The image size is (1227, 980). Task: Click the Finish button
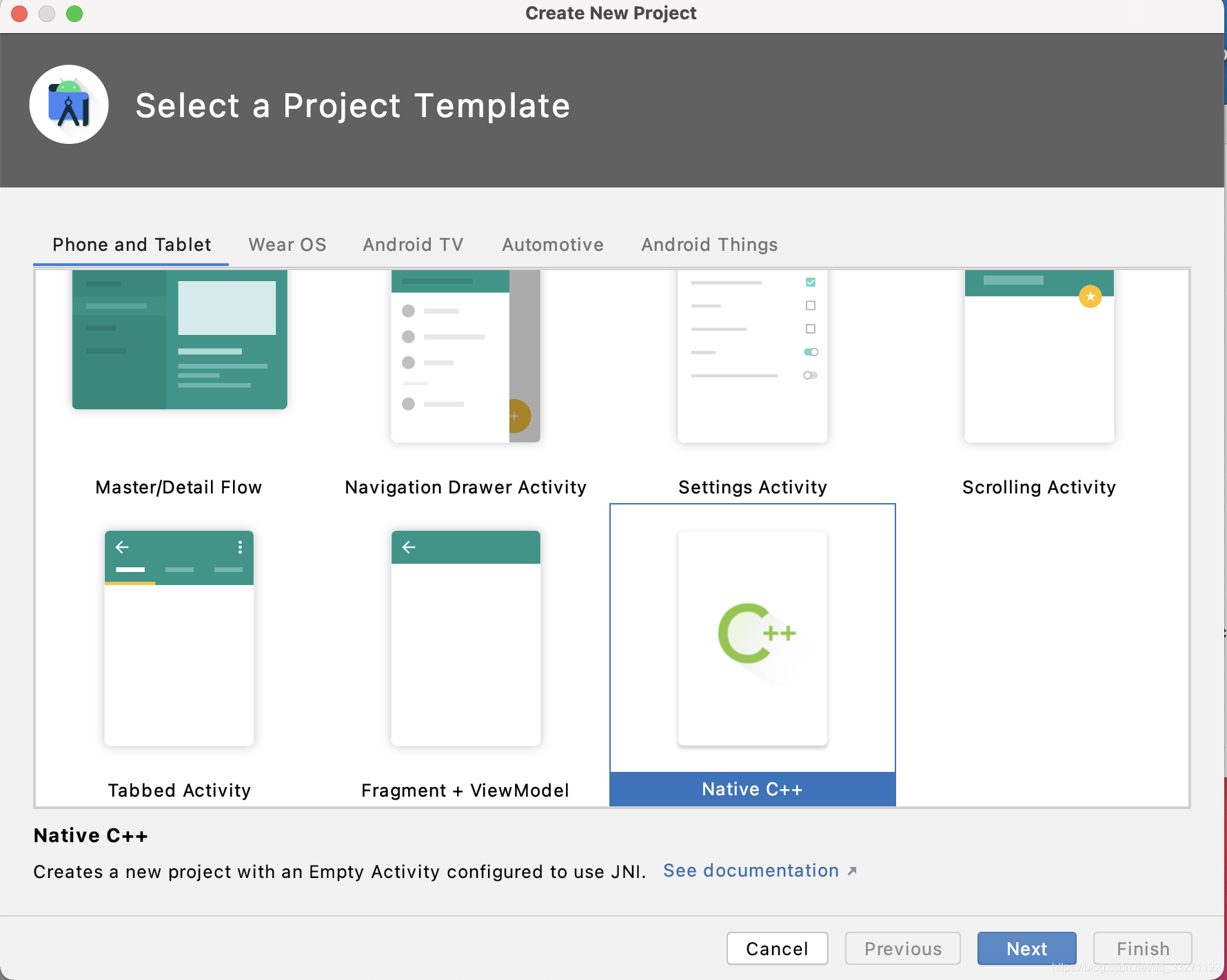[x=1143, y=949]
